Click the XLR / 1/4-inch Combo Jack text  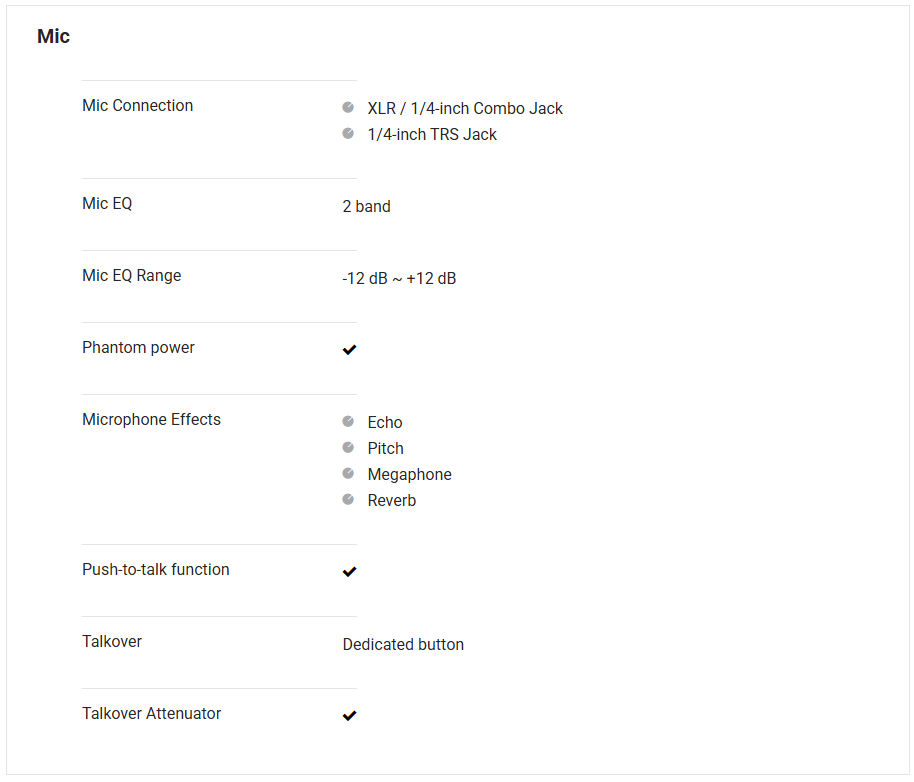coord(465,109)
